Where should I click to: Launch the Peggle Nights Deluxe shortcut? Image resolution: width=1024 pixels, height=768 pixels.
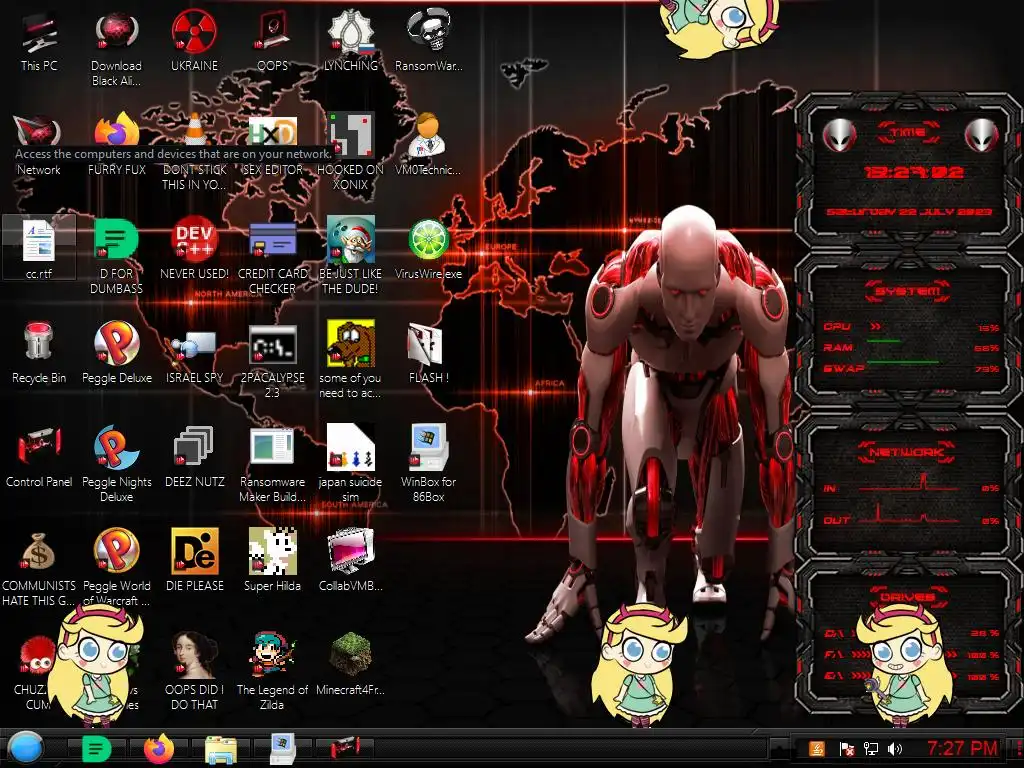point(116,464)
